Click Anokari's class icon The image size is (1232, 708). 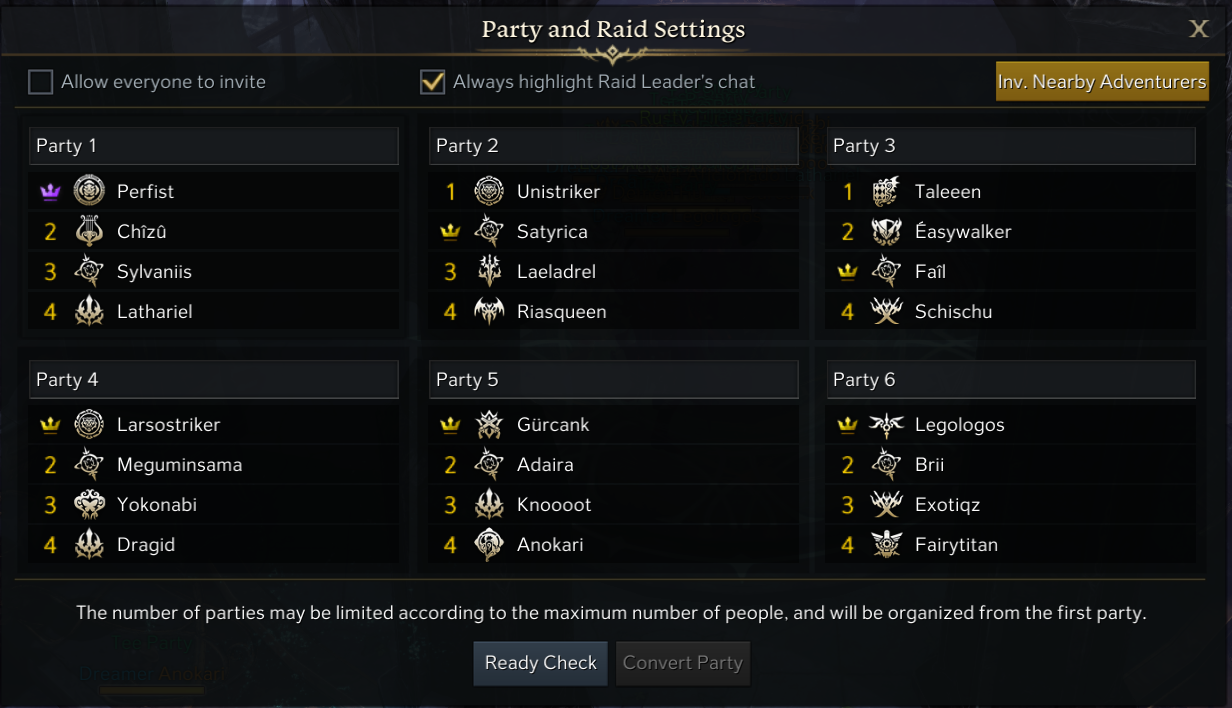pyautogui.click(x=489, y=544)
